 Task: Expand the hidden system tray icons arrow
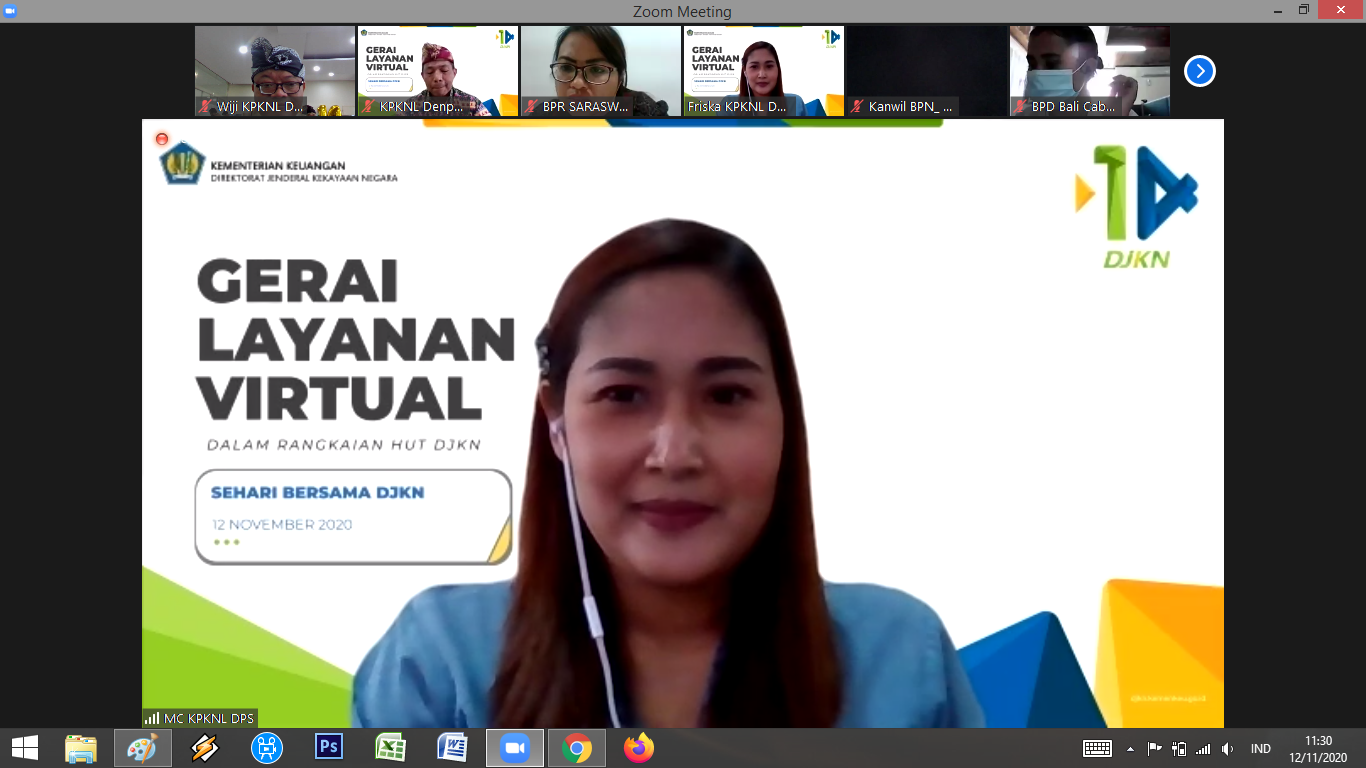[x=1131, y=749]
